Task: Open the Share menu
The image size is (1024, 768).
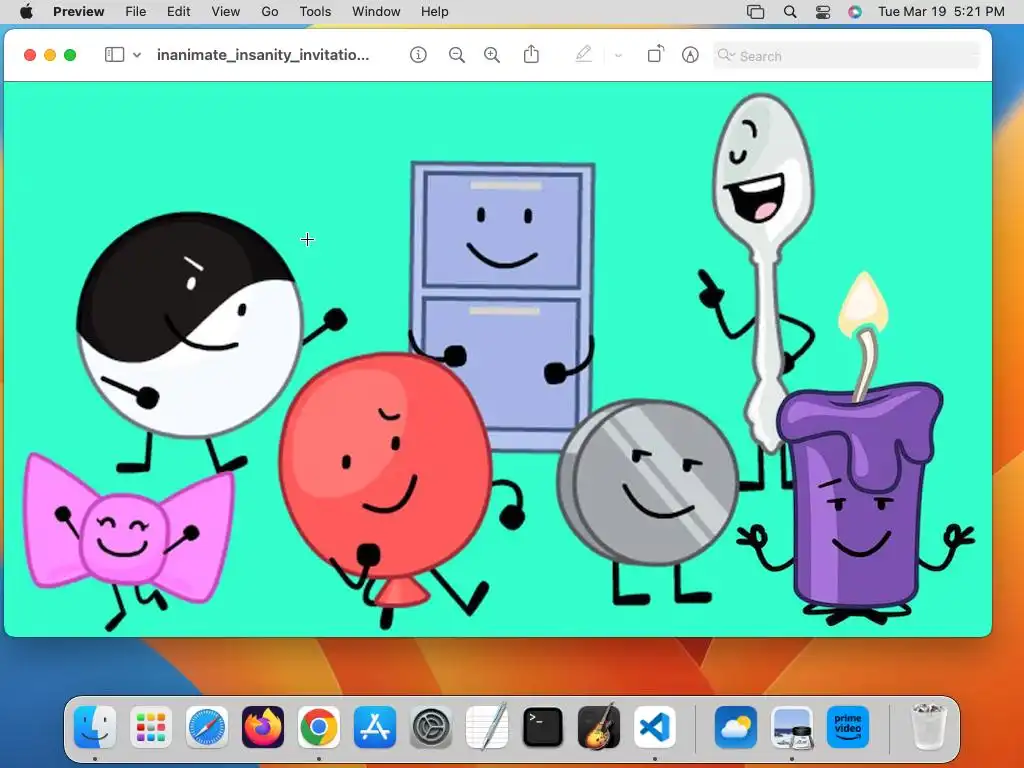Action: [x=532, y=54]
